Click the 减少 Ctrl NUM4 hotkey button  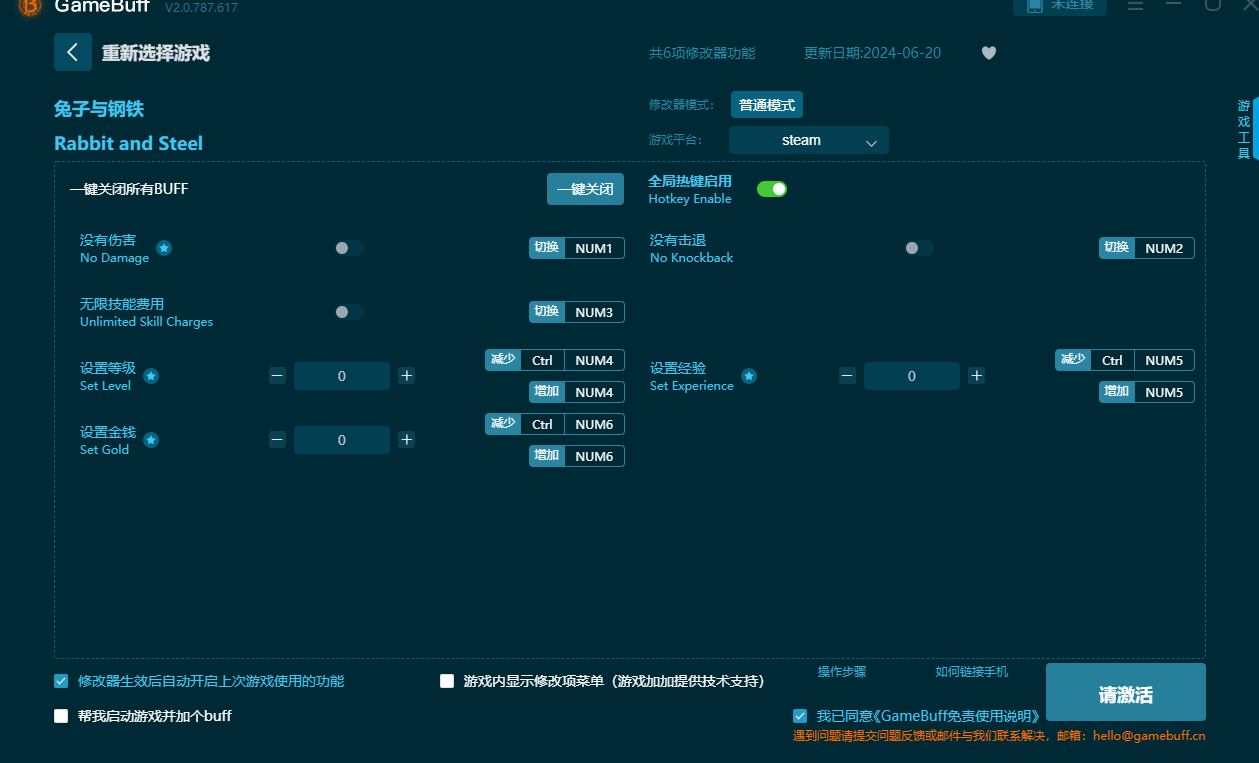[x=555, y=360]
